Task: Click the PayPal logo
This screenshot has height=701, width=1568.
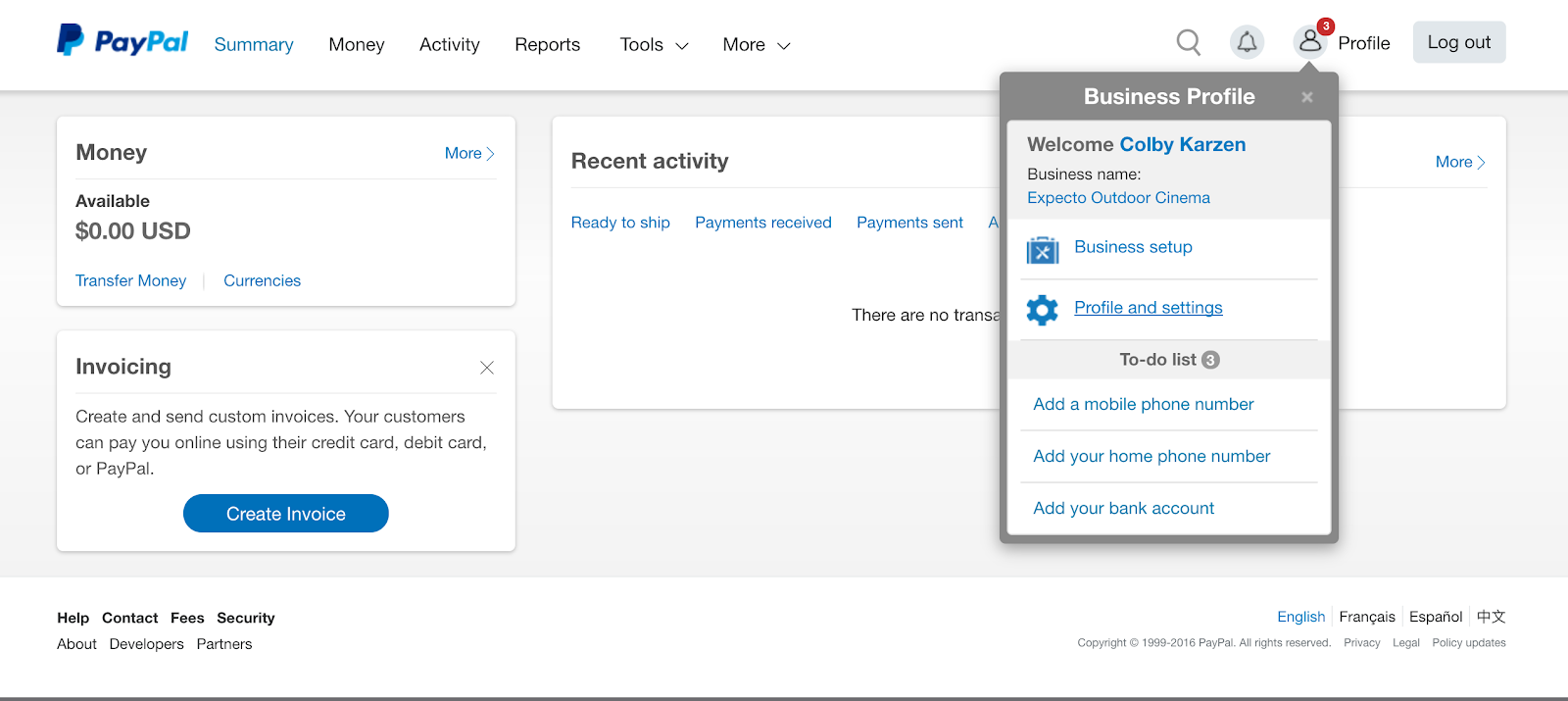Action: tap(122, 41)
